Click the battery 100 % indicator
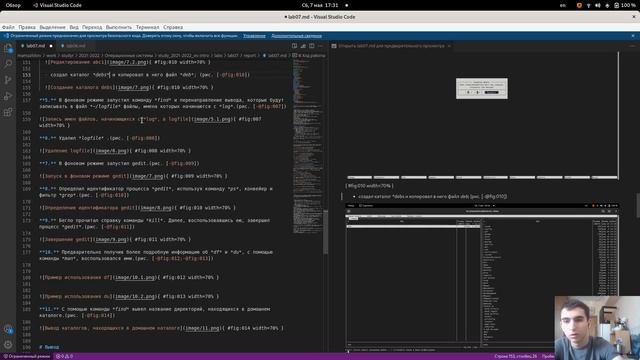 pyautogui.click(x=625, y=5)
